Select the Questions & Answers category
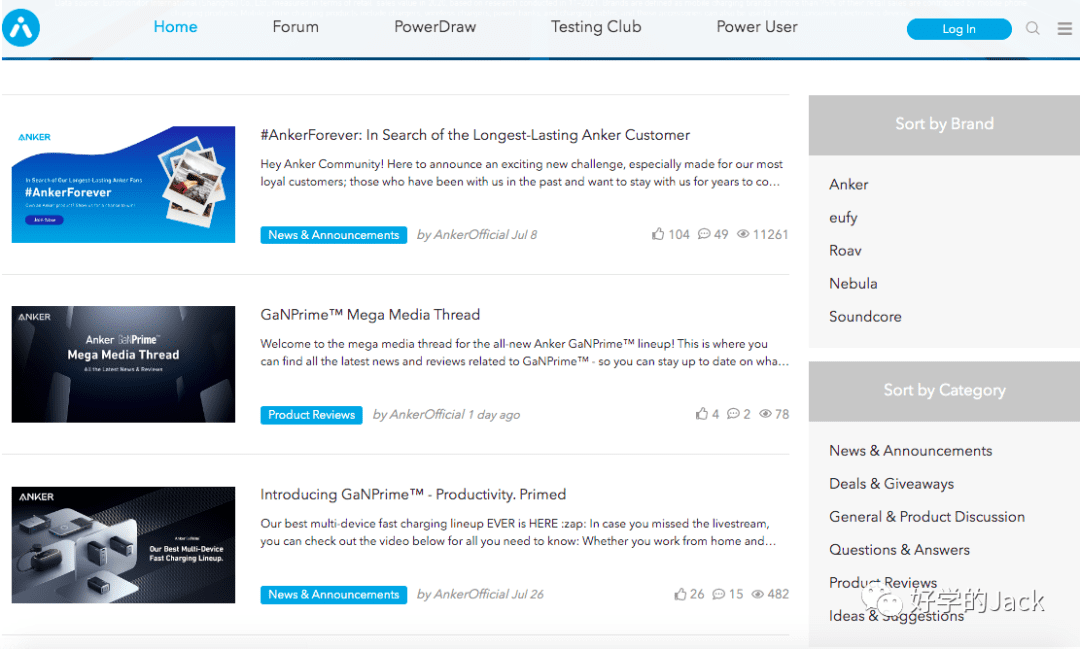This screenshot has height=649, width=1080. coord(900,550)
